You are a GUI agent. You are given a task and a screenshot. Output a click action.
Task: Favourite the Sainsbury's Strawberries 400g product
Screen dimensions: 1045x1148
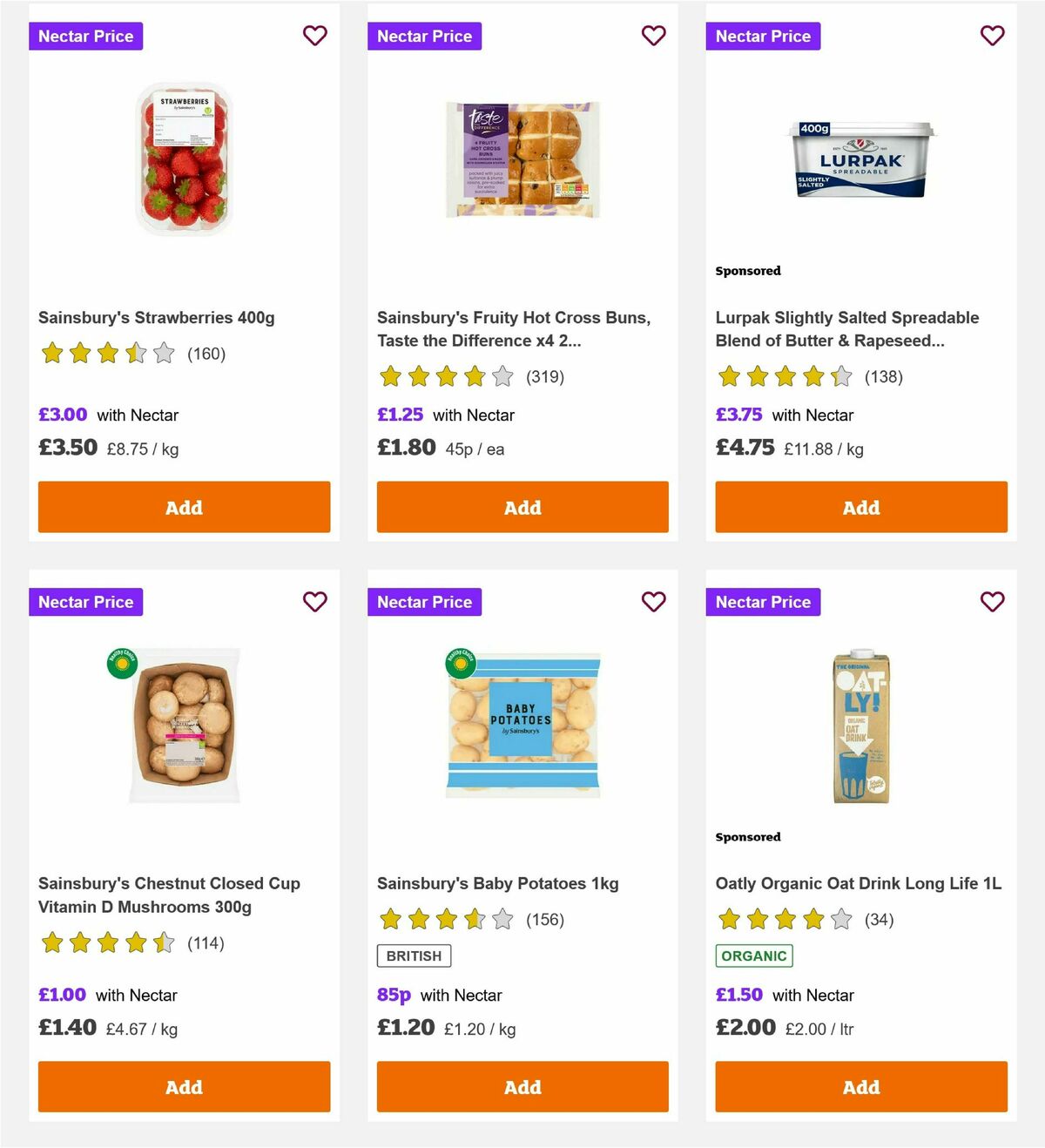pos(314,36)
